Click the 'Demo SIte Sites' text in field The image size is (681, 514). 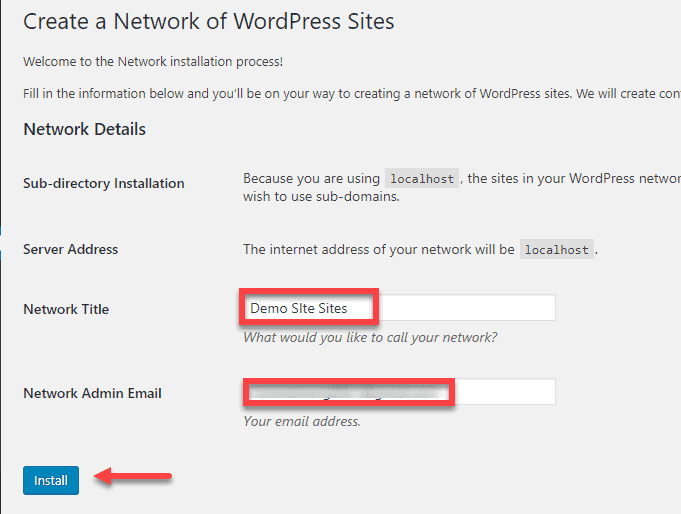click(x=299, y=308)
